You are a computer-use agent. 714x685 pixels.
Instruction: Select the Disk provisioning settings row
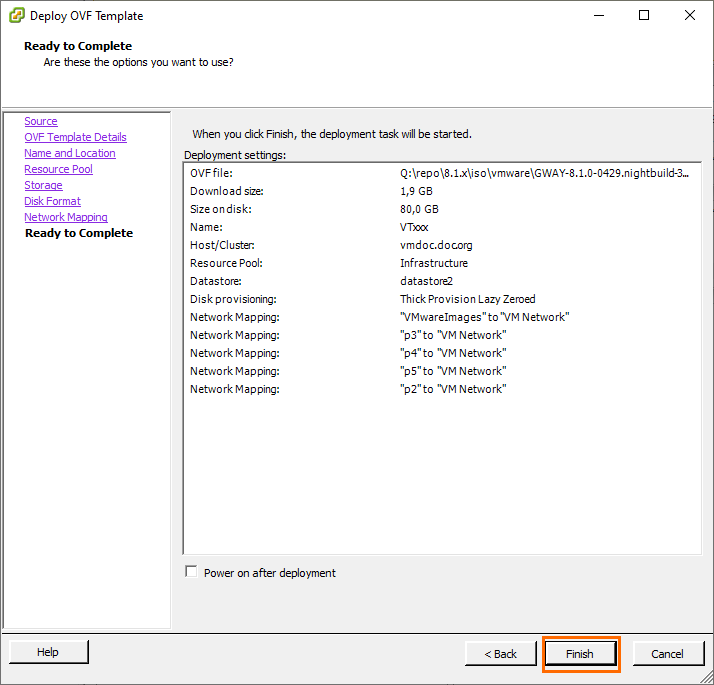440,299
